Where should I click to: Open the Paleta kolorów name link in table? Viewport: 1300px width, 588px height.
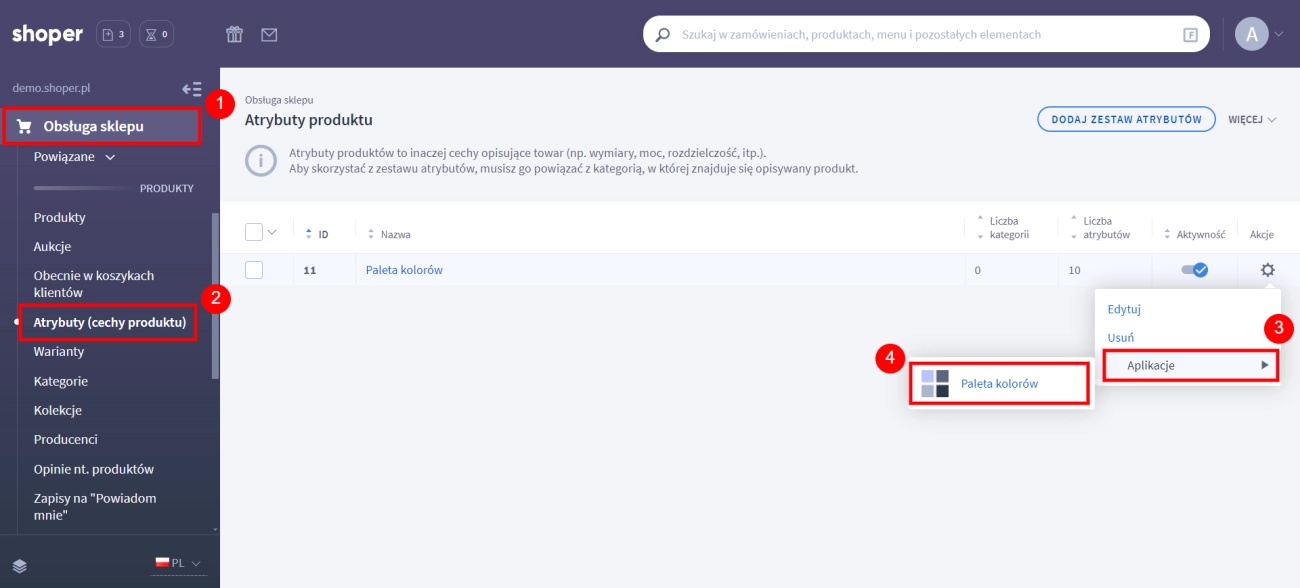click(x=404, y=270)
